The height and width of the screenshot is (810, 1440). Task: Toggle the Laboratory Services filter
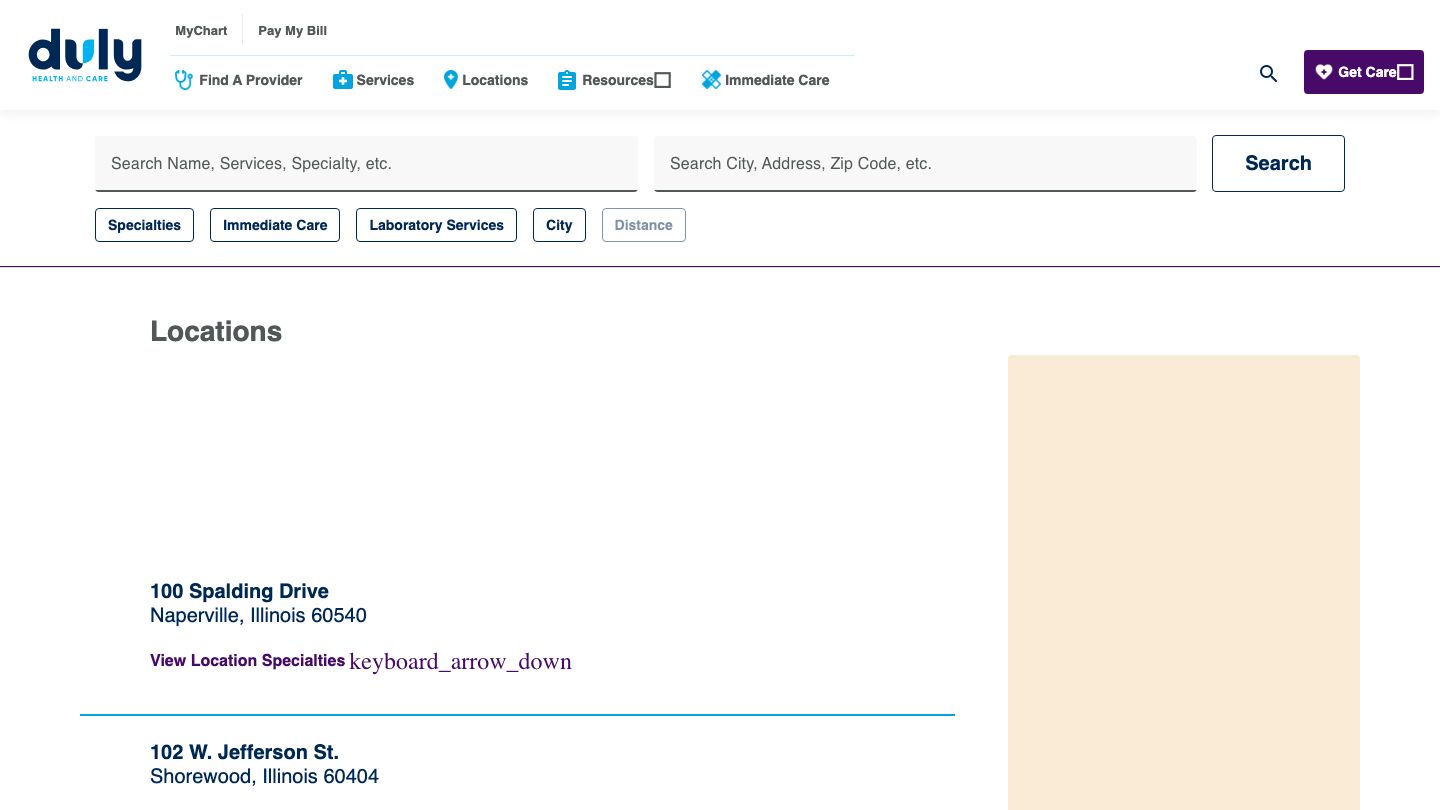436,225
